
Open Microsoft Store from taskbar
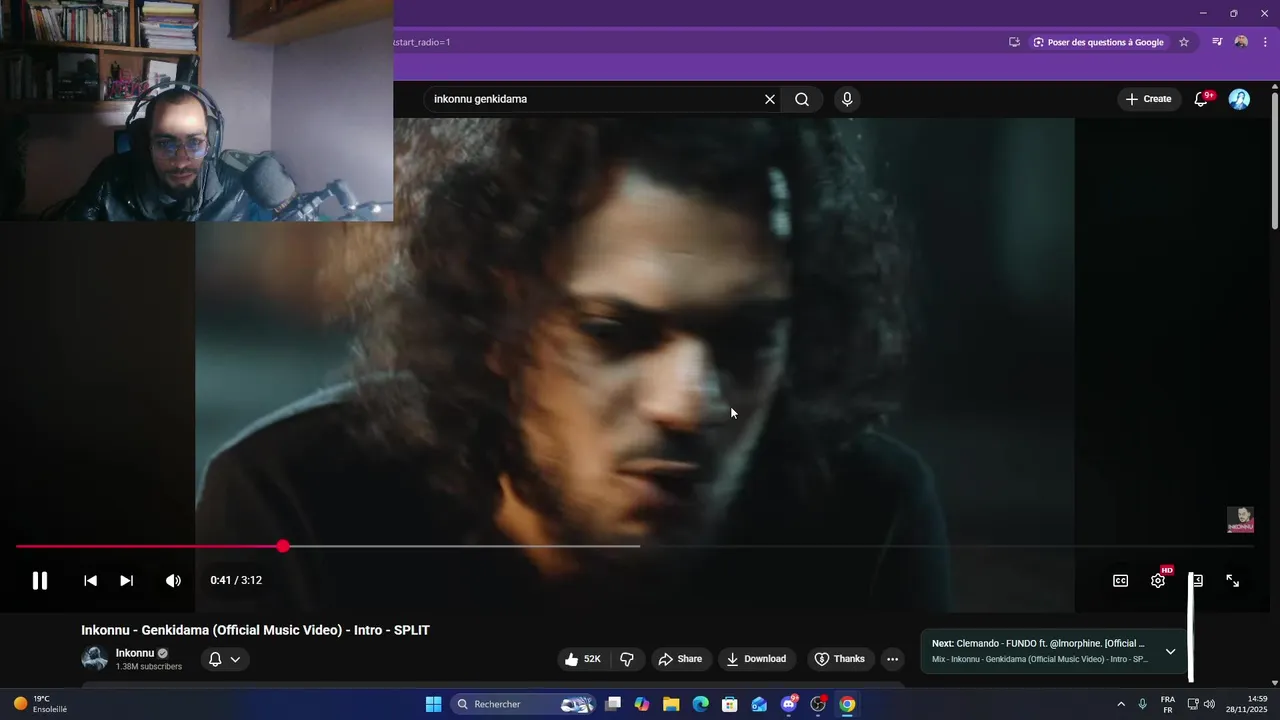730,704
